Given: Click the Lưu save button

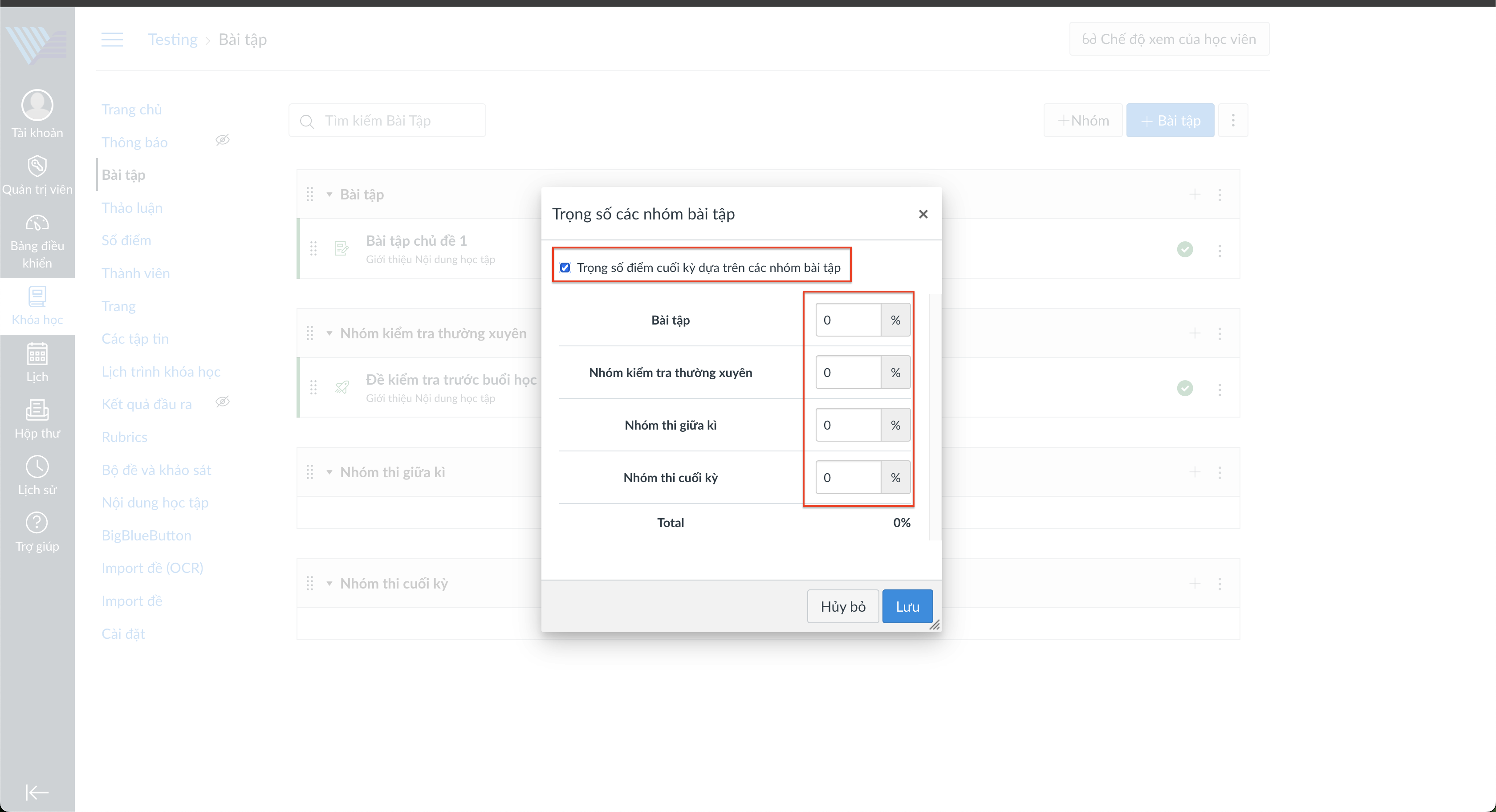Looking at the screenshot, I should 907,606.
